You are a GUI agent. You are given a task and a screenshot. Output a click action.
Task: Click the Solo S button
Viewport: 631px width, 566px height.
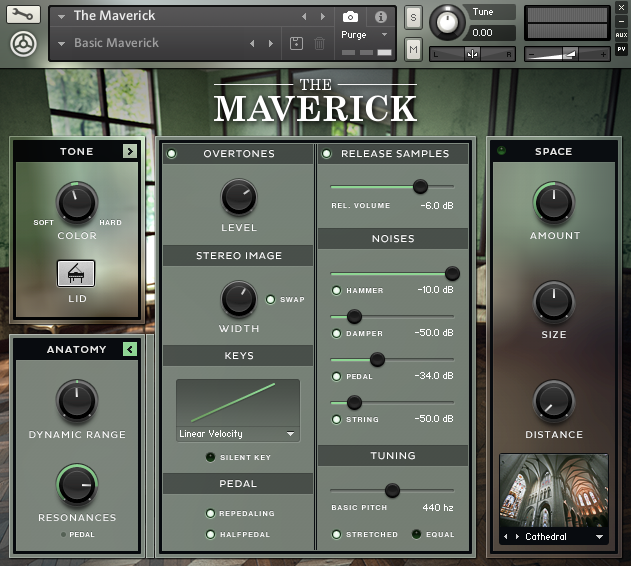[413, 17]
